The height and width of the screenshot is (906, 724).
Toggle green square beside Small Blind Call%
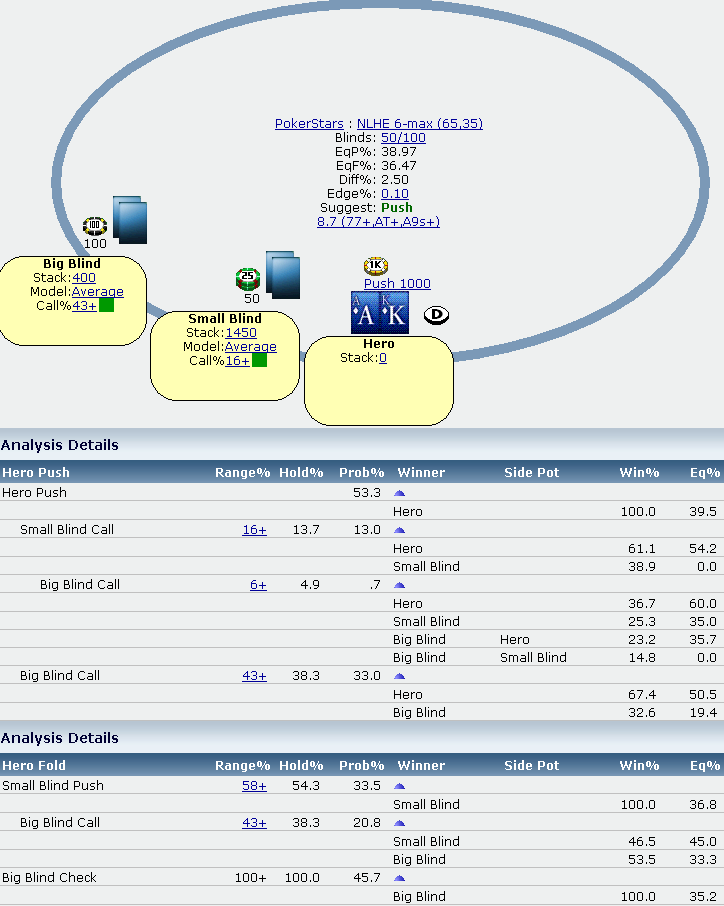[x=259, y=360]
